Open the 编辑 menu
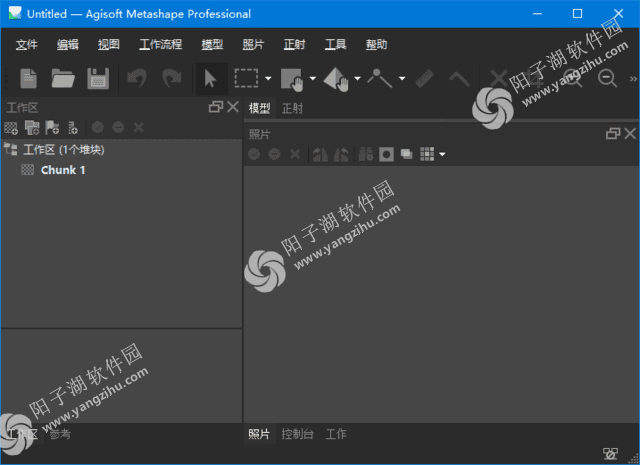Screen dimensions: 640x465 pos(67,44)
